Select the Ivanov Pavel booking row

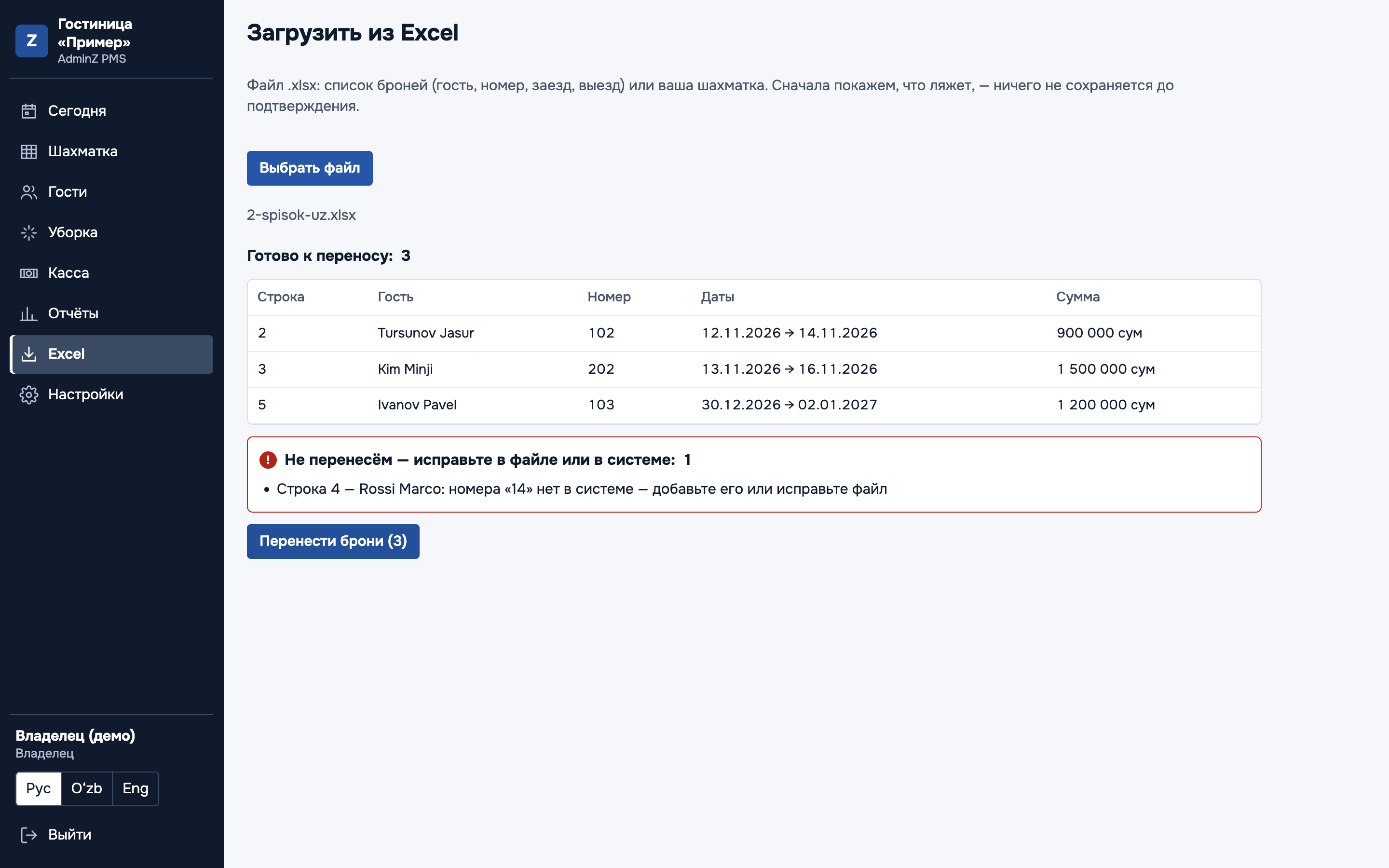(754, 405)
